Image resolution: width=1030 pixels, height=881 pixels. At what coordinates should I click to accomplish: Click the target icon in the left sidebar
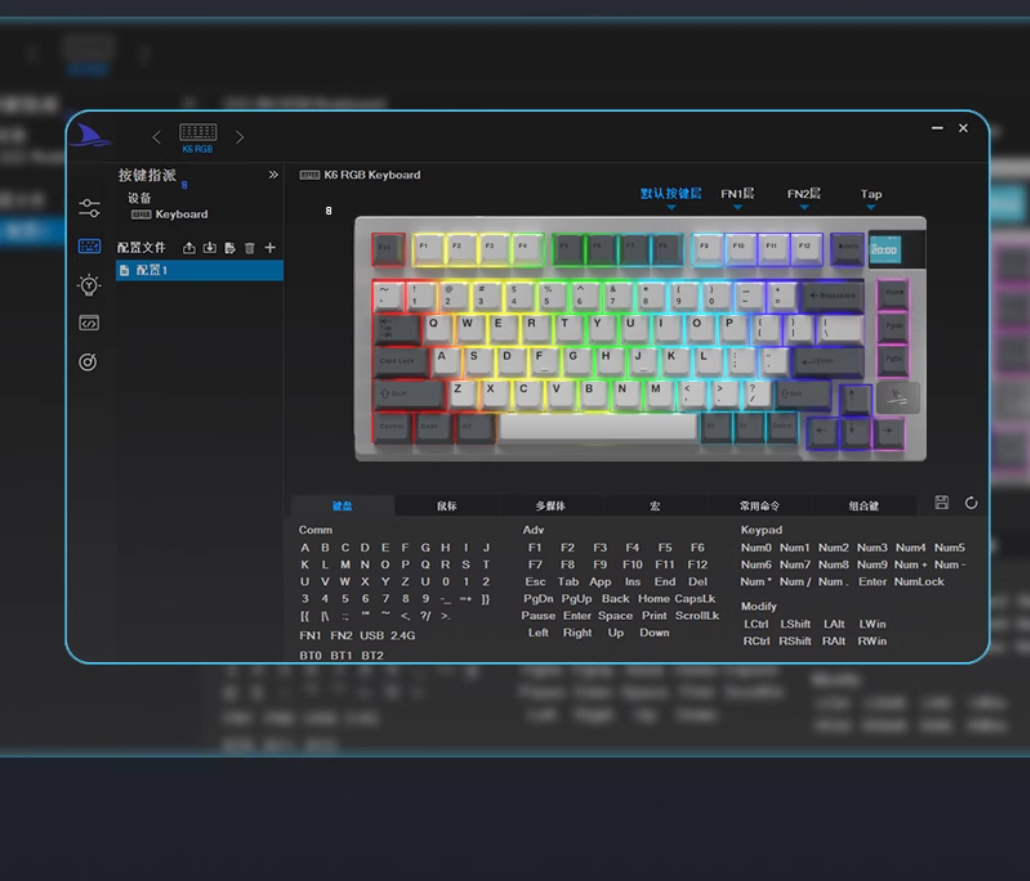[88, 362]
